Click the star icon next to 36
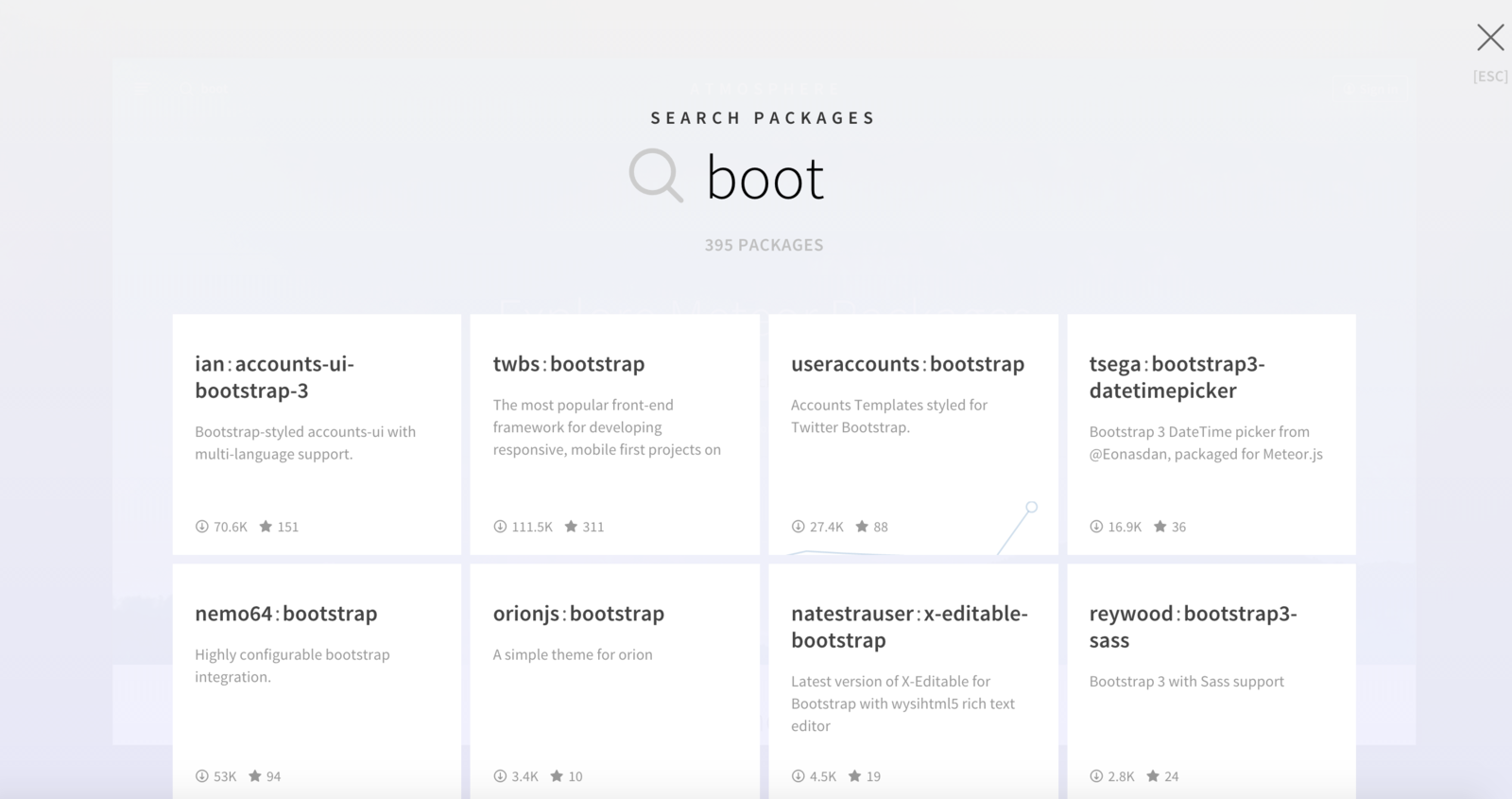 coord(1160,527)
